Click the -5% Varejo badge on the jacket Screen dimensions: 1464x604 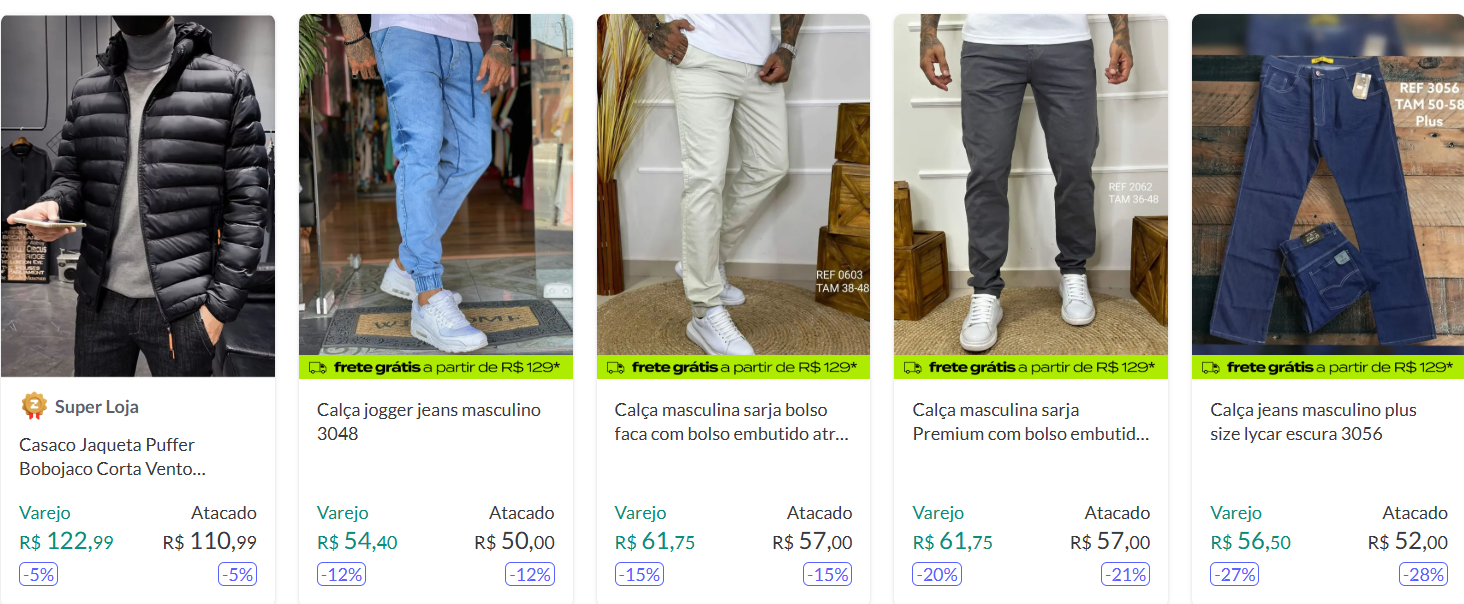(36, 575)
